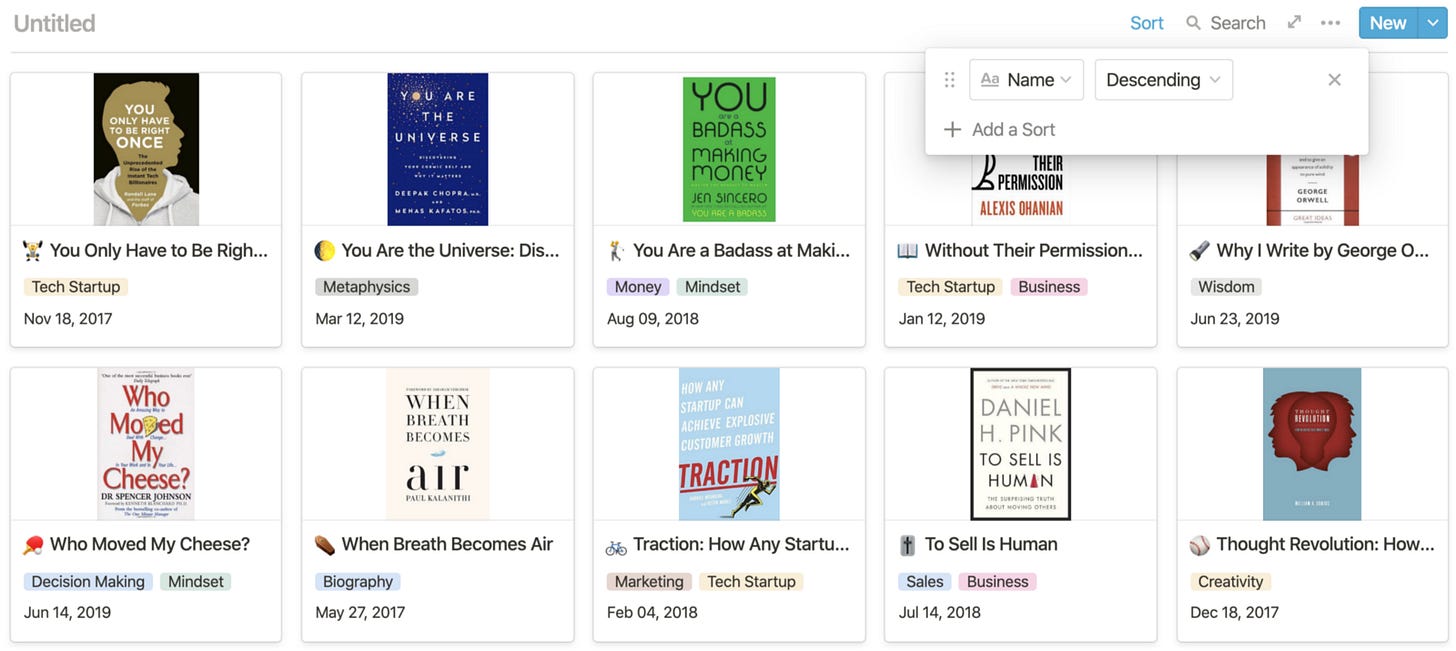The height and width of the screenshot is (651, 1456).
Task: Click the Untitled database title
Action: 55,23
